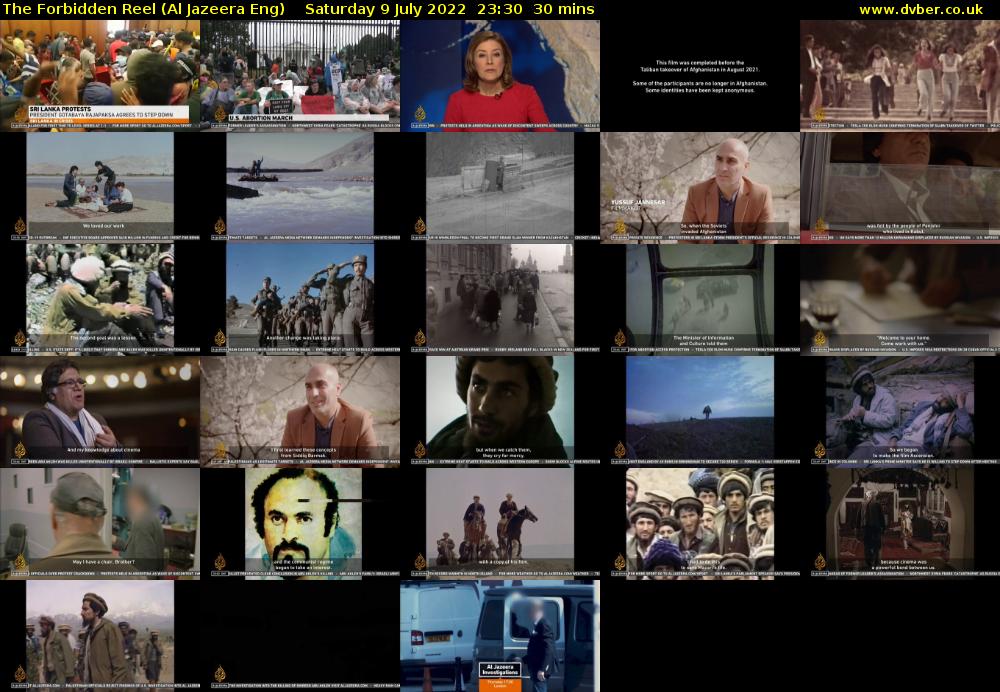This screenshot has width=1000, height=692.
Task: Select the boat on river rapids frame
Action: pyautogui.click(x=300, y=188)
